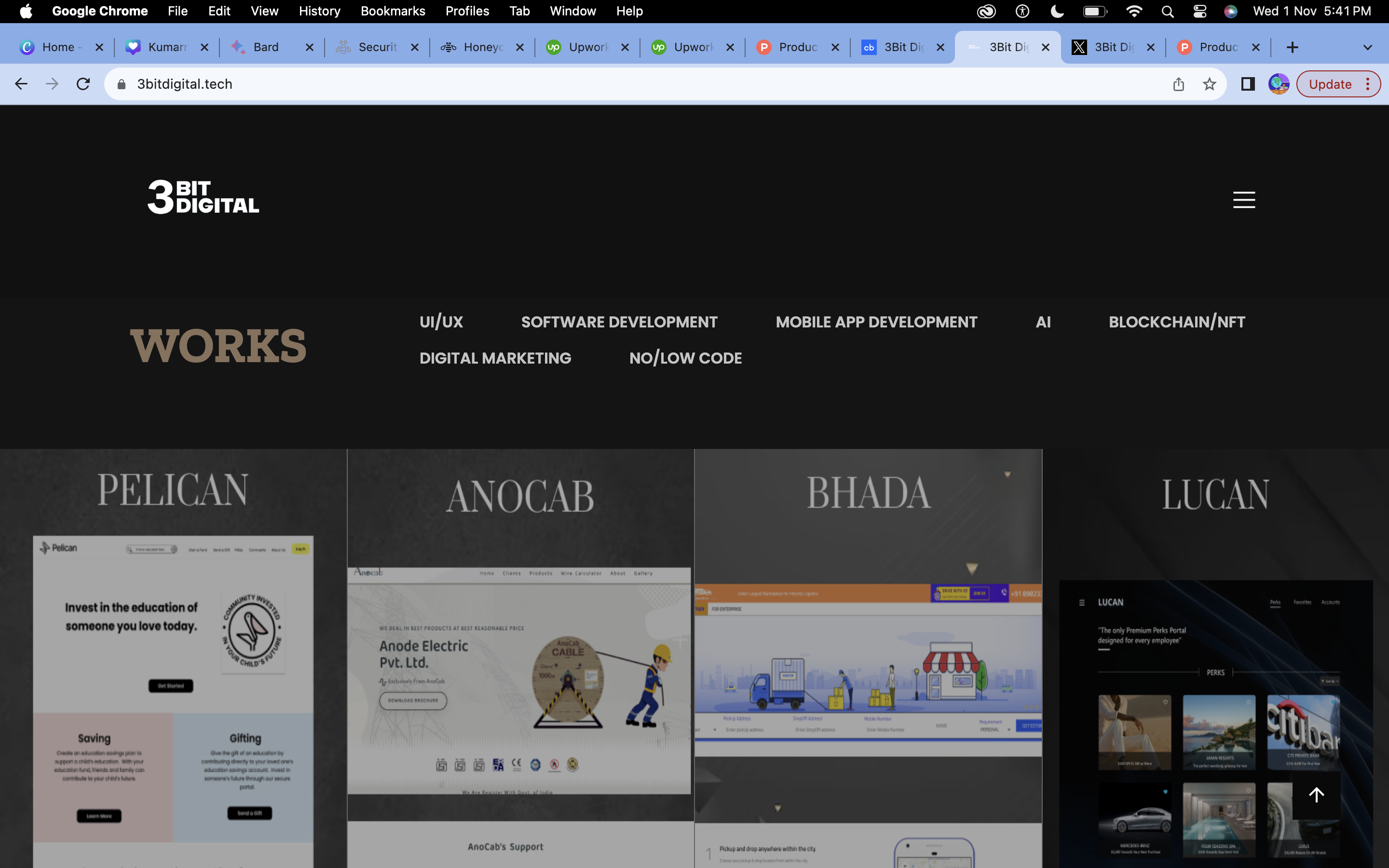Click the date and time in menu bar

1312,11
